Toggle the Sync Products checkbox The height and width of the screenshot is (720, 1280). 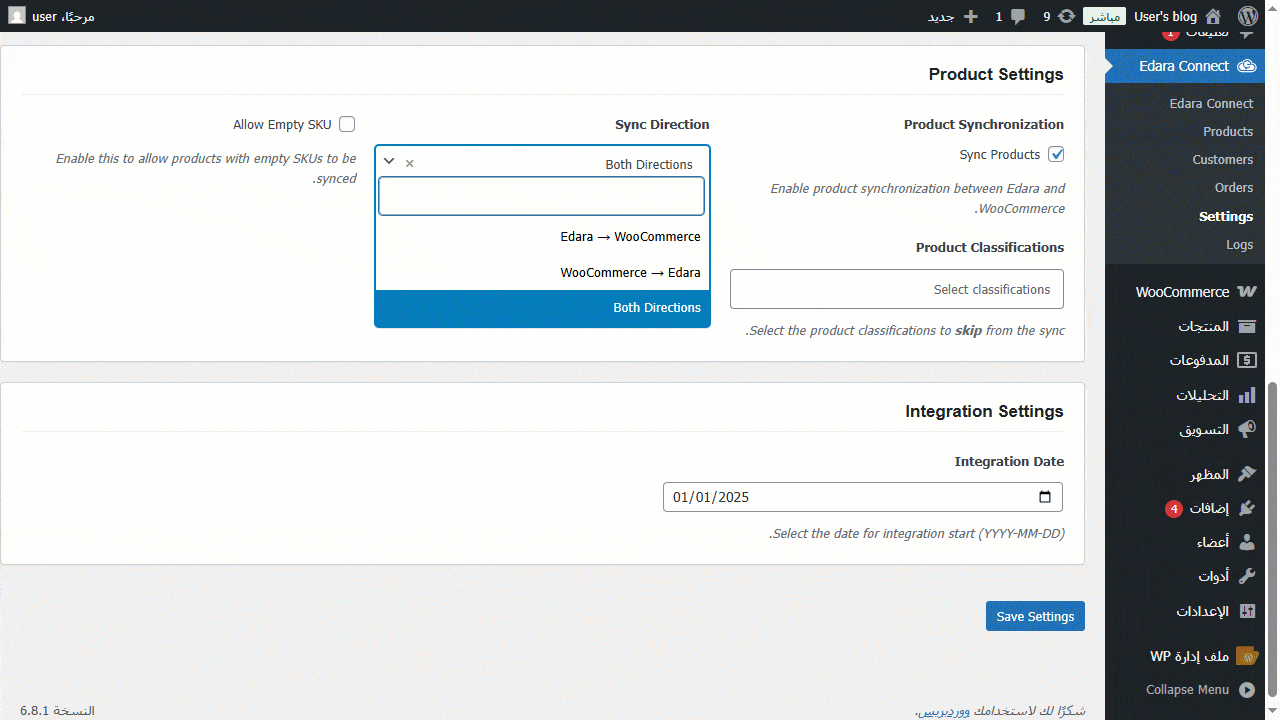click(x=1056, y=155)
